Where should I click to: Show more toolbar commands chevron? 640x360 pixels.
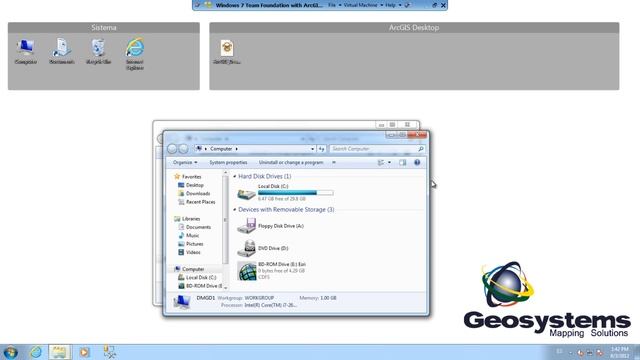(x=334, y=162)
